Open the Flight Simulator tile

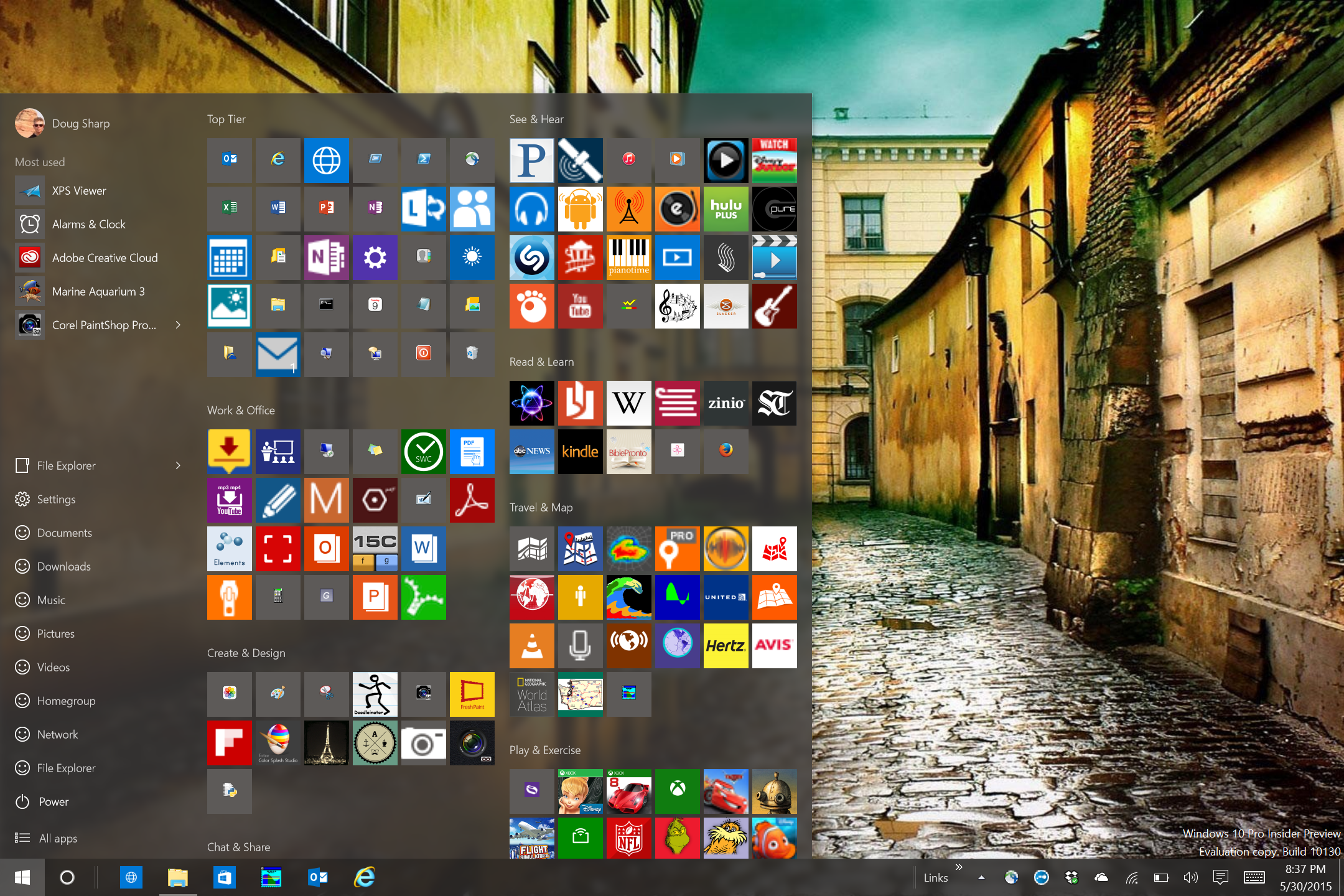coord(531,838)
